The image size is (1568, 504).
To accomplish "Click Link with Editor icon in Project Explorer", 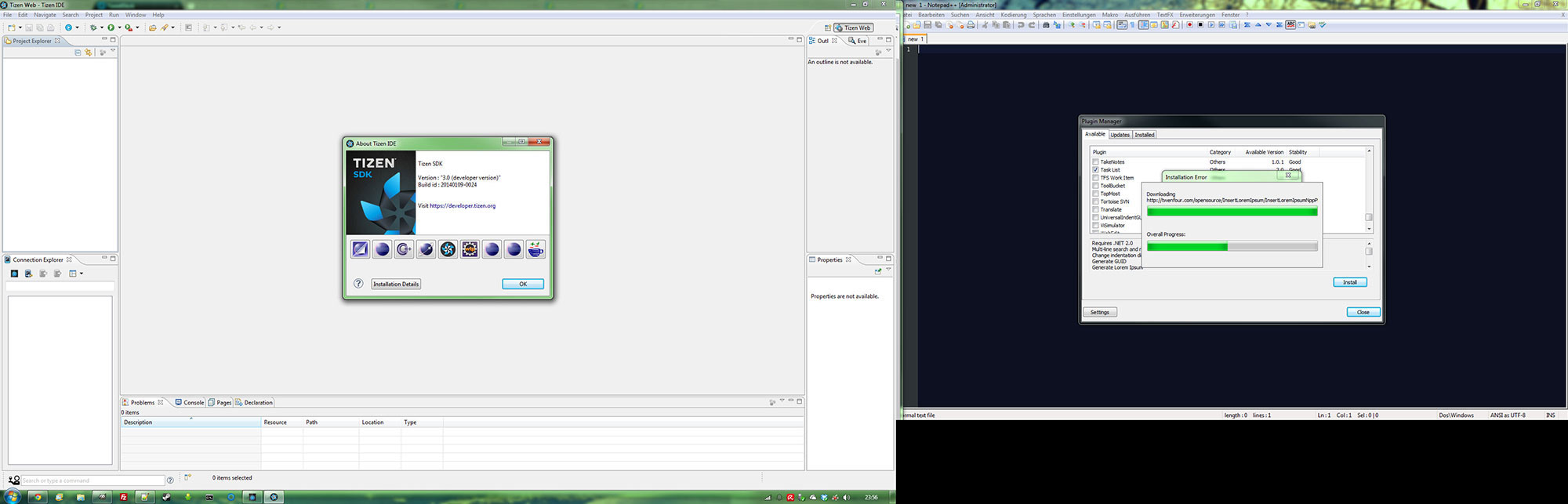I will tap(89, 53).
